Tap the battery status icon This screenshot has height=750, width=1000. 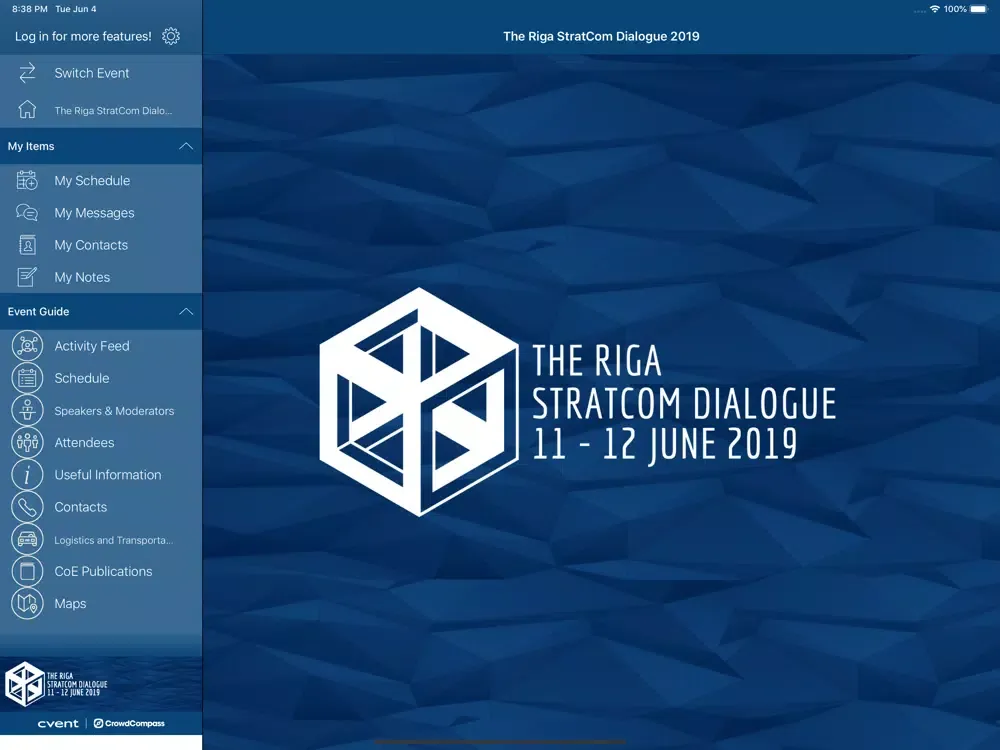978,9
